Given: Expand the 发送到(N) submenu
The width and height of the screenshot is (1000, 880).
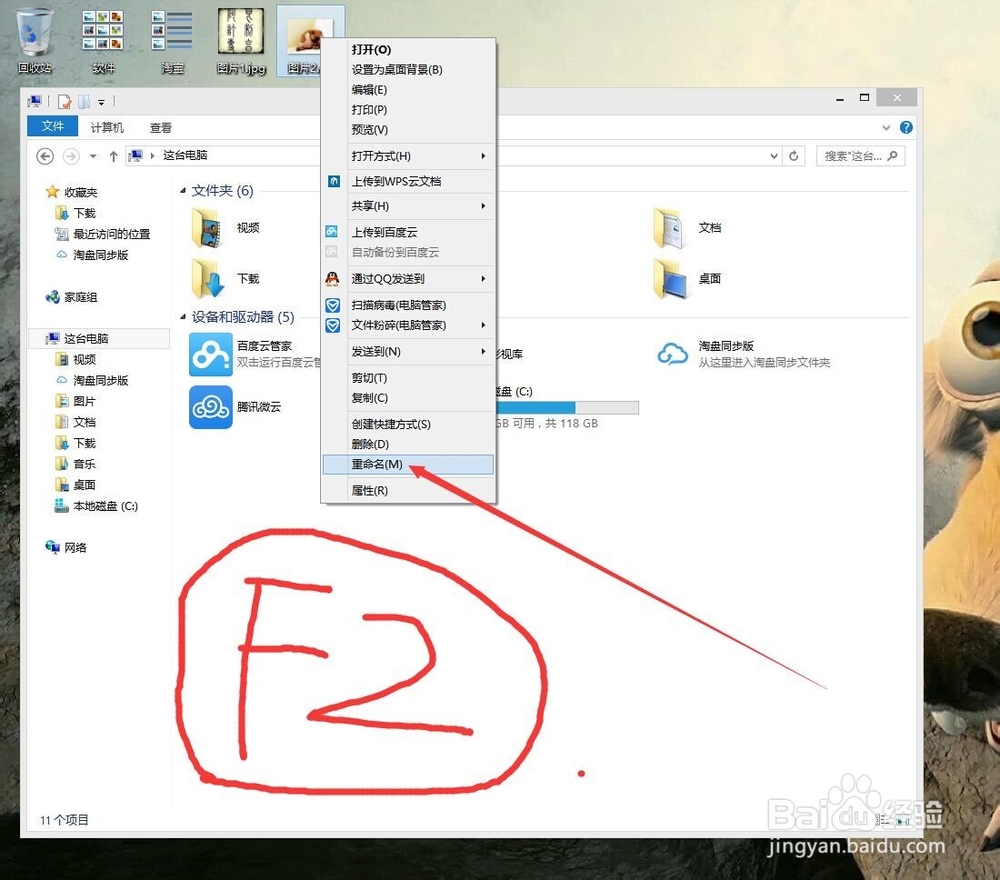Looking at the screenshot, I should (408, 351).
